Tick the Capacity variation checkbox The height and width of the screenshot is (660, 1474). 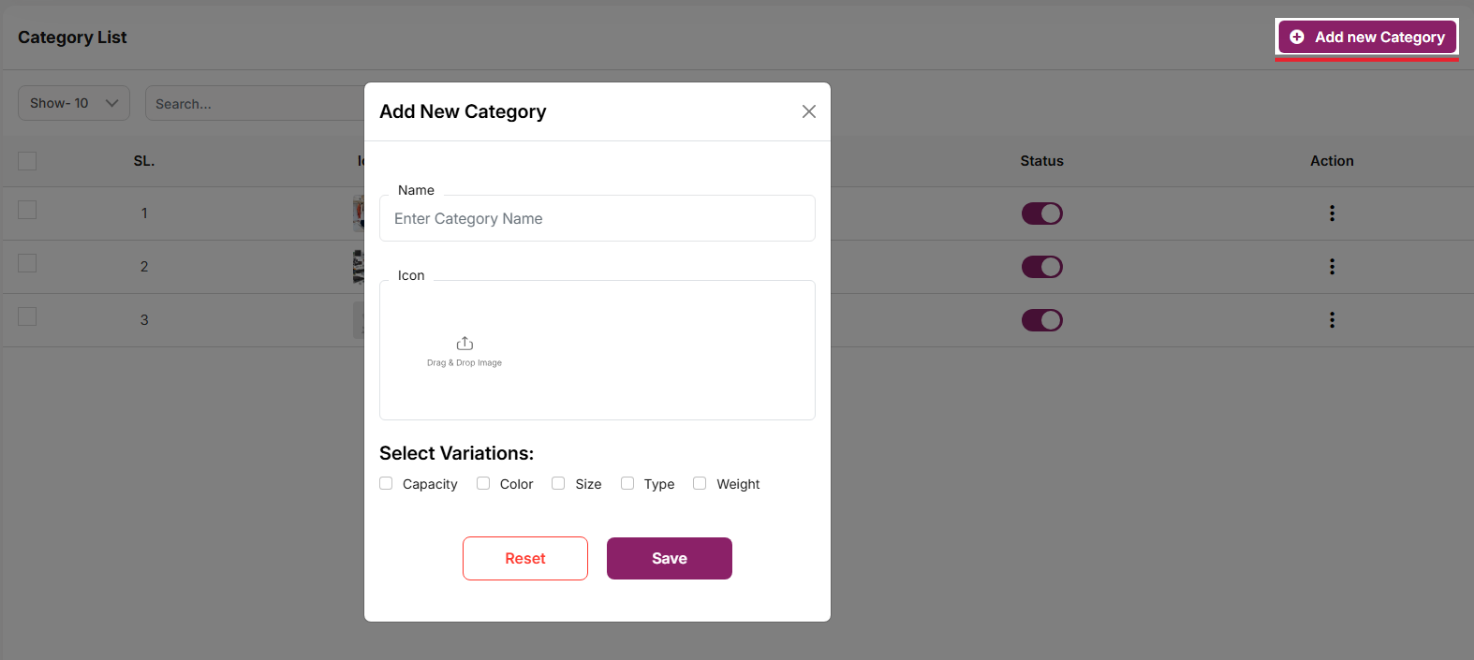(386, 484)
